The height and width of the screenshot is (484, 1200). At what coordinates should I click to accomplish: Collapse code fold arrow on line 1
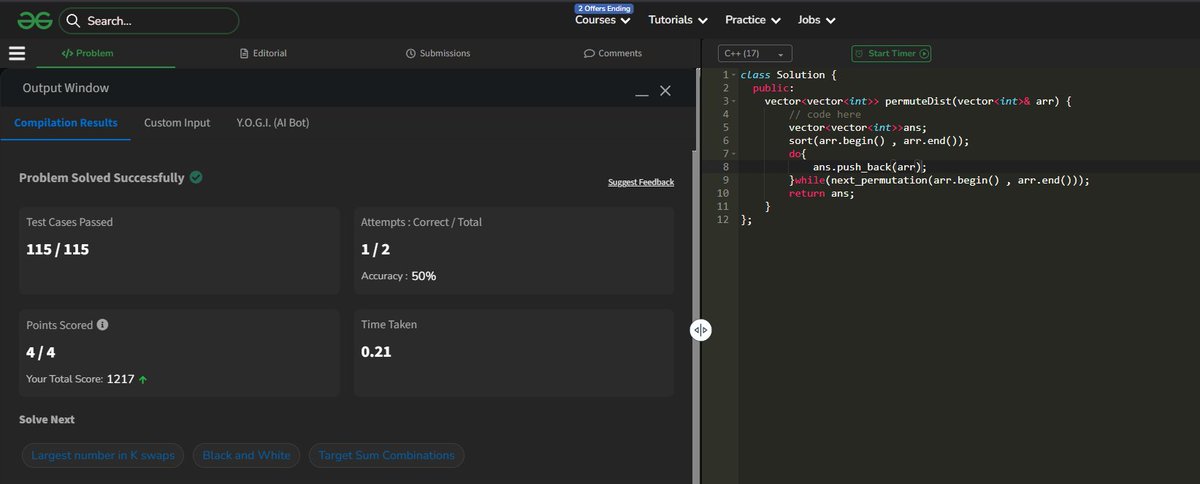pos(734,76)
